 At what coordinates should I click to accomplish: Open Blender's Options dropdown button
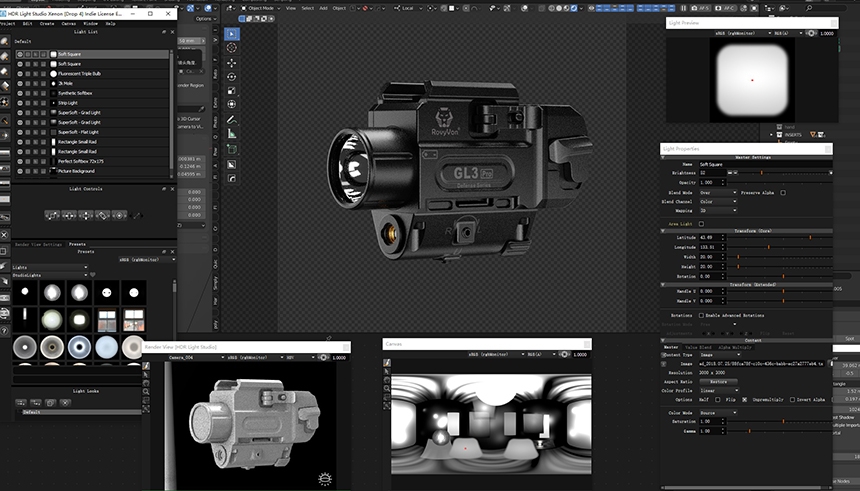(x=205, y=19)
